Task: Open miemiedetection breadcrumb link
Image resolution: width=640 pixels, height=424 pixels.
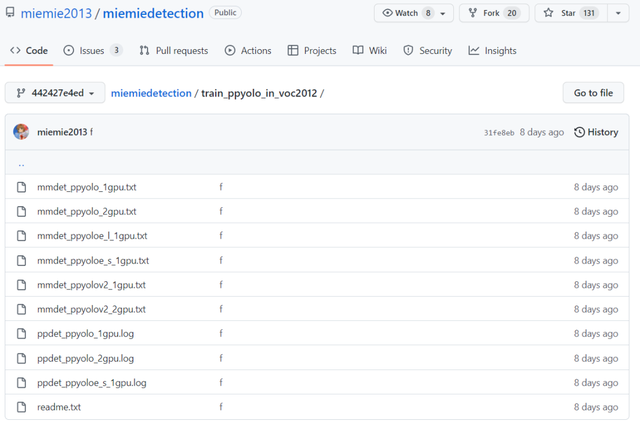Action: tap(151, 93)
